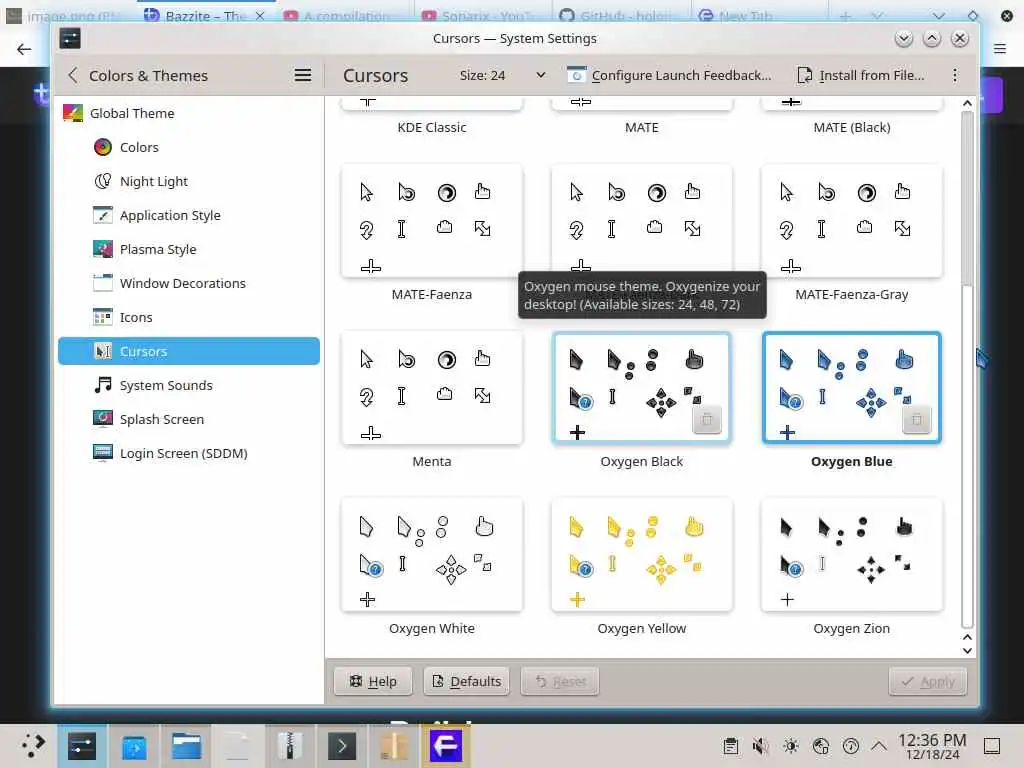Click scrollbar up arrow at top
Viewport: 1024px width, 768px height.
click(x=967, y=103)
